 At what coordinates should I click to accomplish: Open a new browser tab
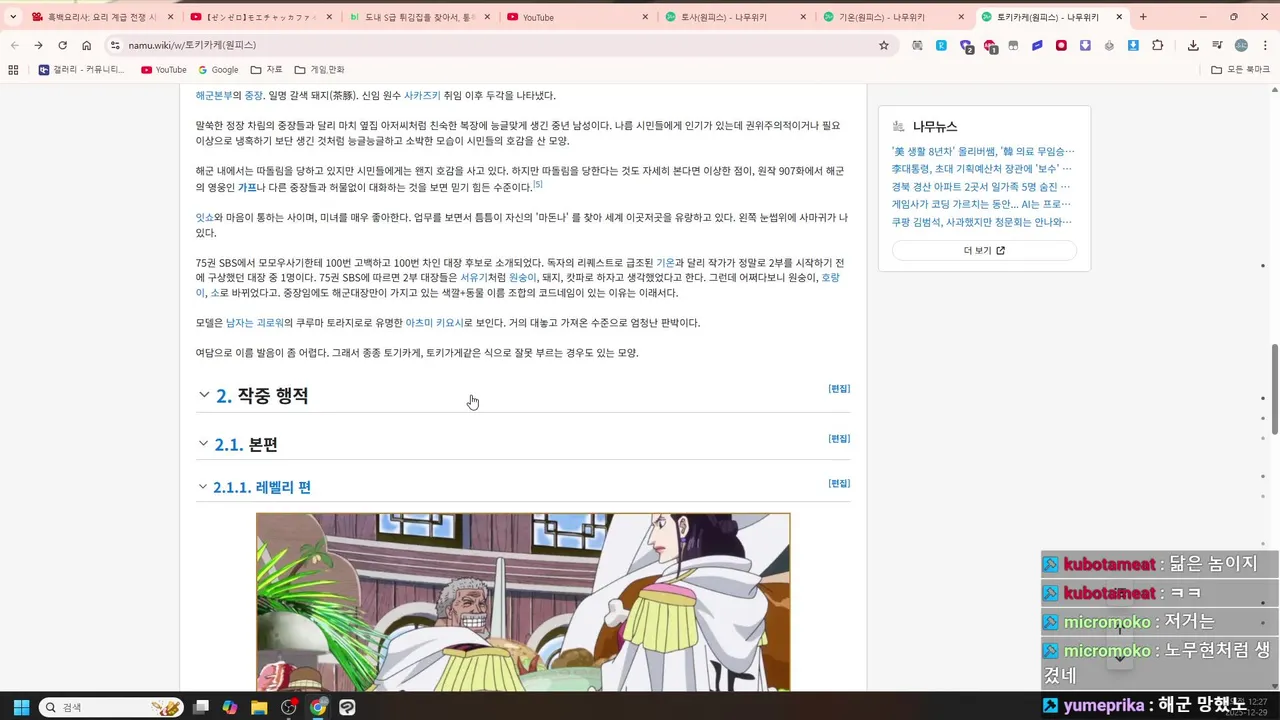(x=1143, y=17)
